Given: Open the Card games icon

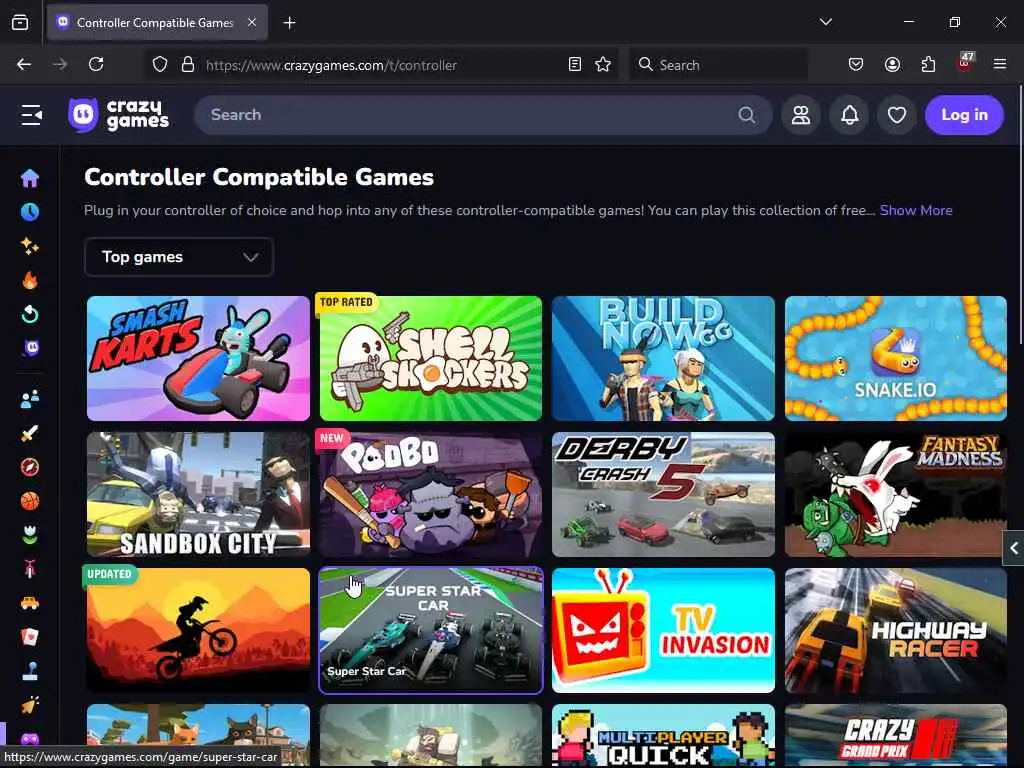Looking at the screenshot, I should pyautogui.click(x=29, y=637).
